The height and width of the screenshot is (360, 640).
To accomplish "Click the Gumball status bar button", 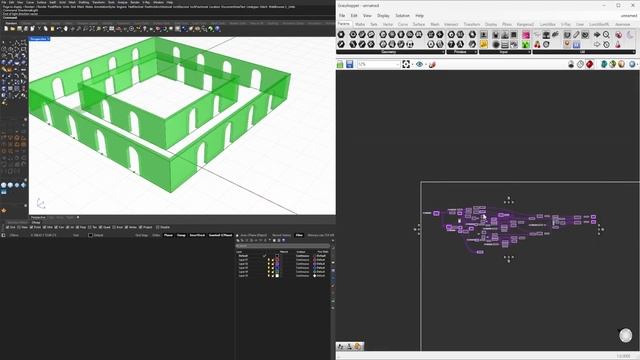I will click(220, 236).
